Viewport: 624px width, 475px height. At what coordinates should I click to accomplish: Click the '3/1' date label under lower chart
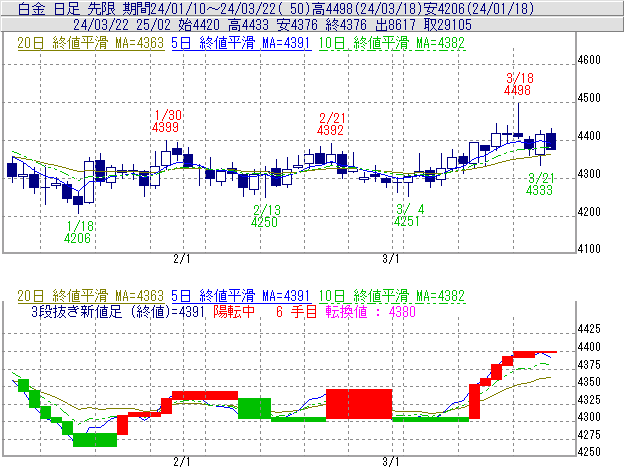click(390, 462)
